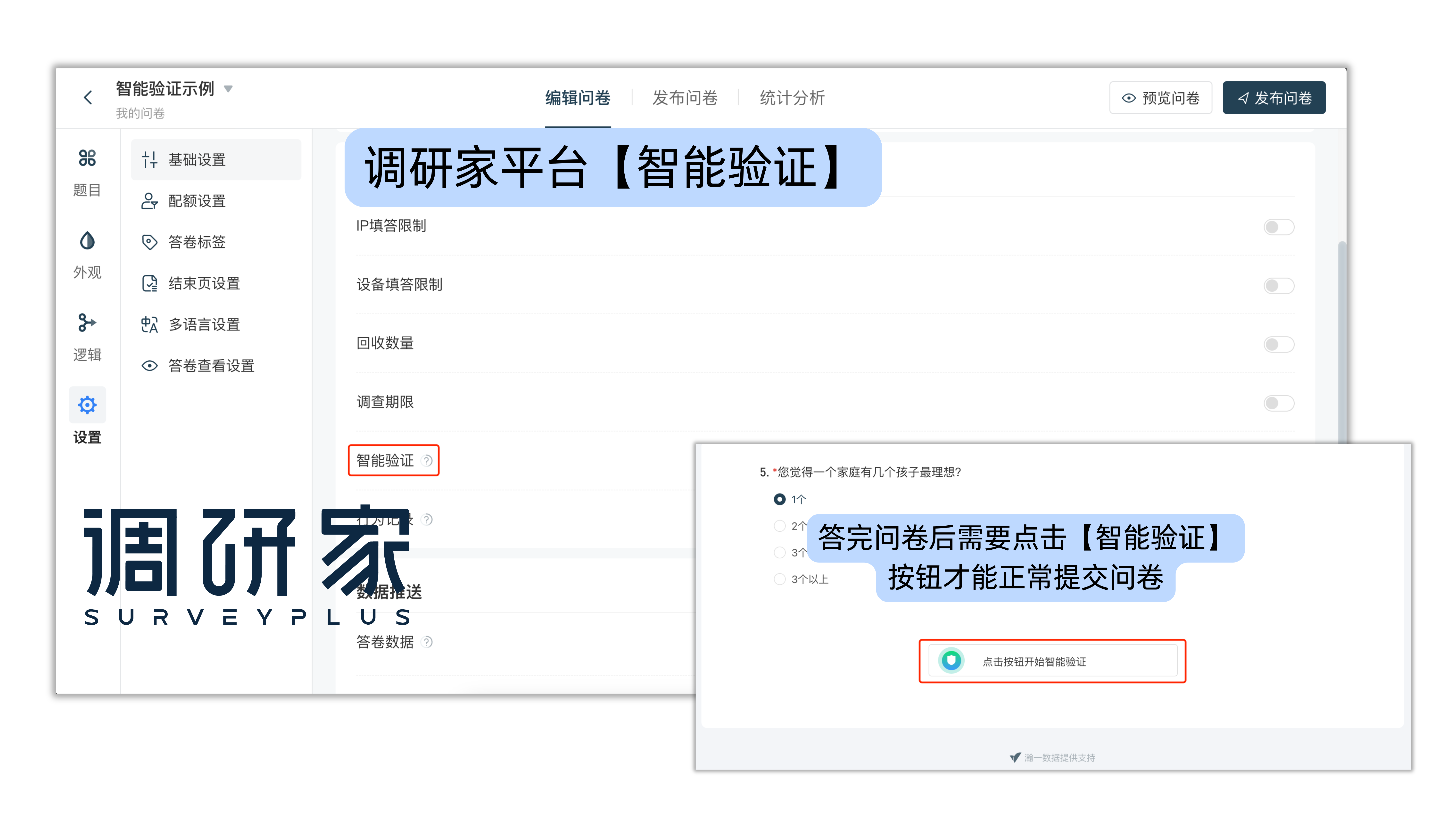Image resolution: width=1456 pixels, height=819 pixels.
Task: Click the eye icon beside 答卷查看设置
Action: 149,366
